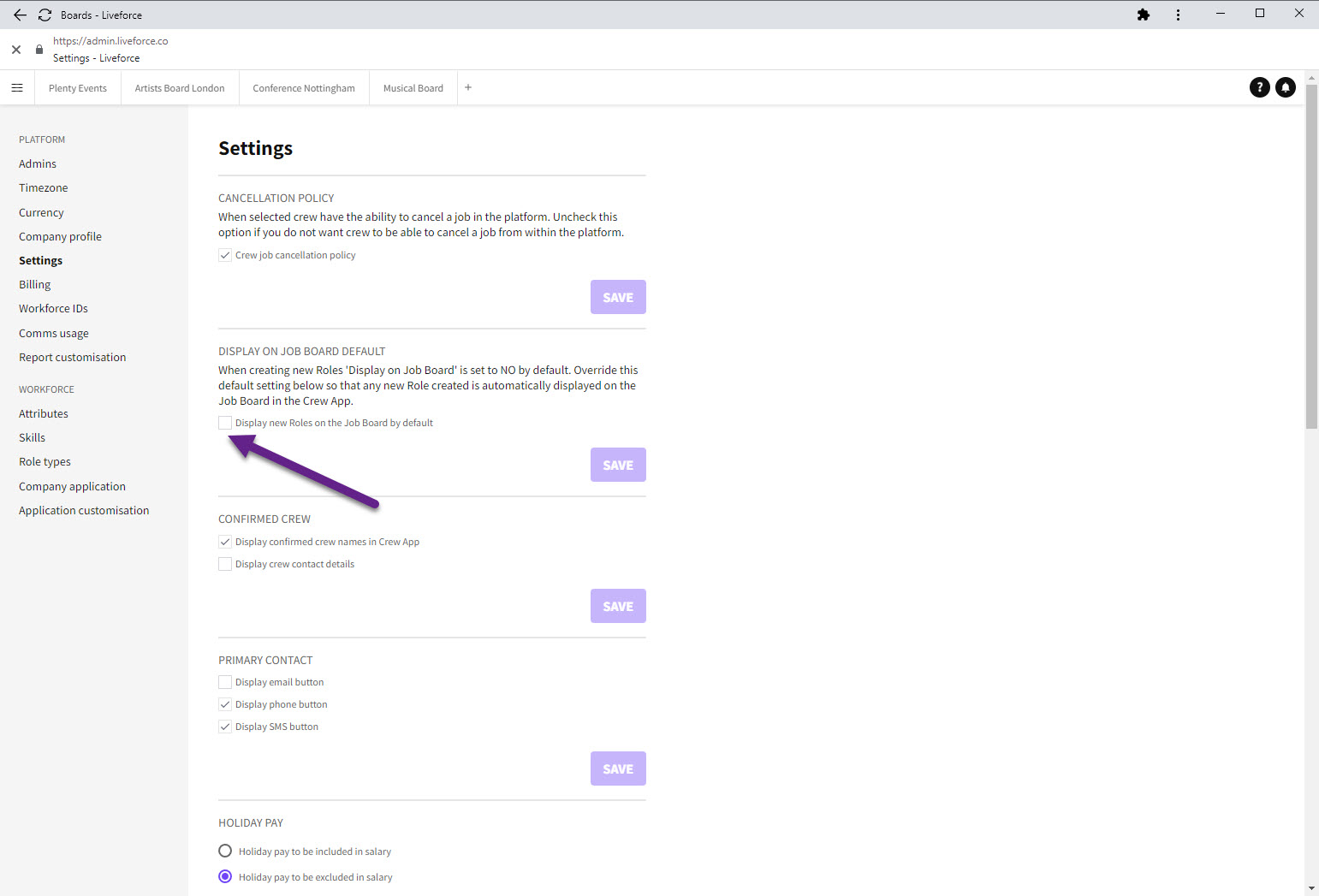Save the Cancellation Policy section

click(x=617, y=297)
